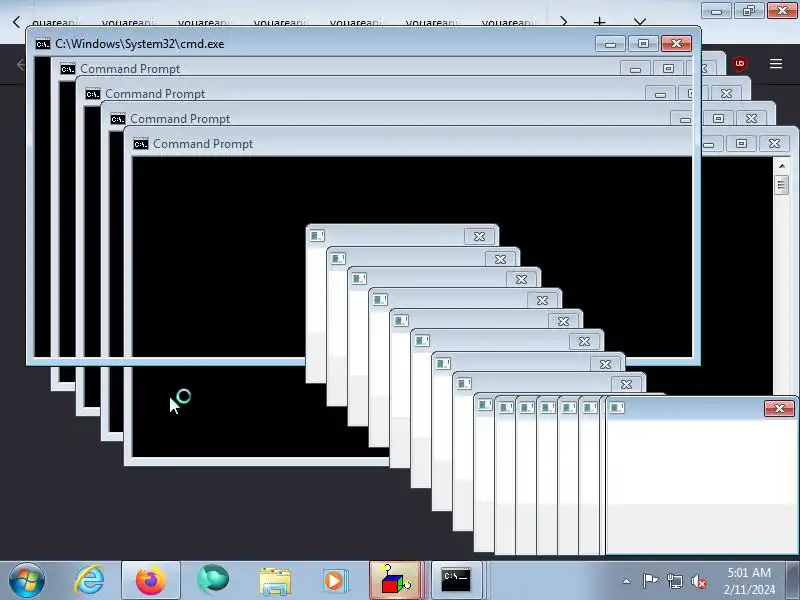Screen dimensions: 800x600
Task: Close the rightmost background Command Prompt window
Action: tap(774, 143)
